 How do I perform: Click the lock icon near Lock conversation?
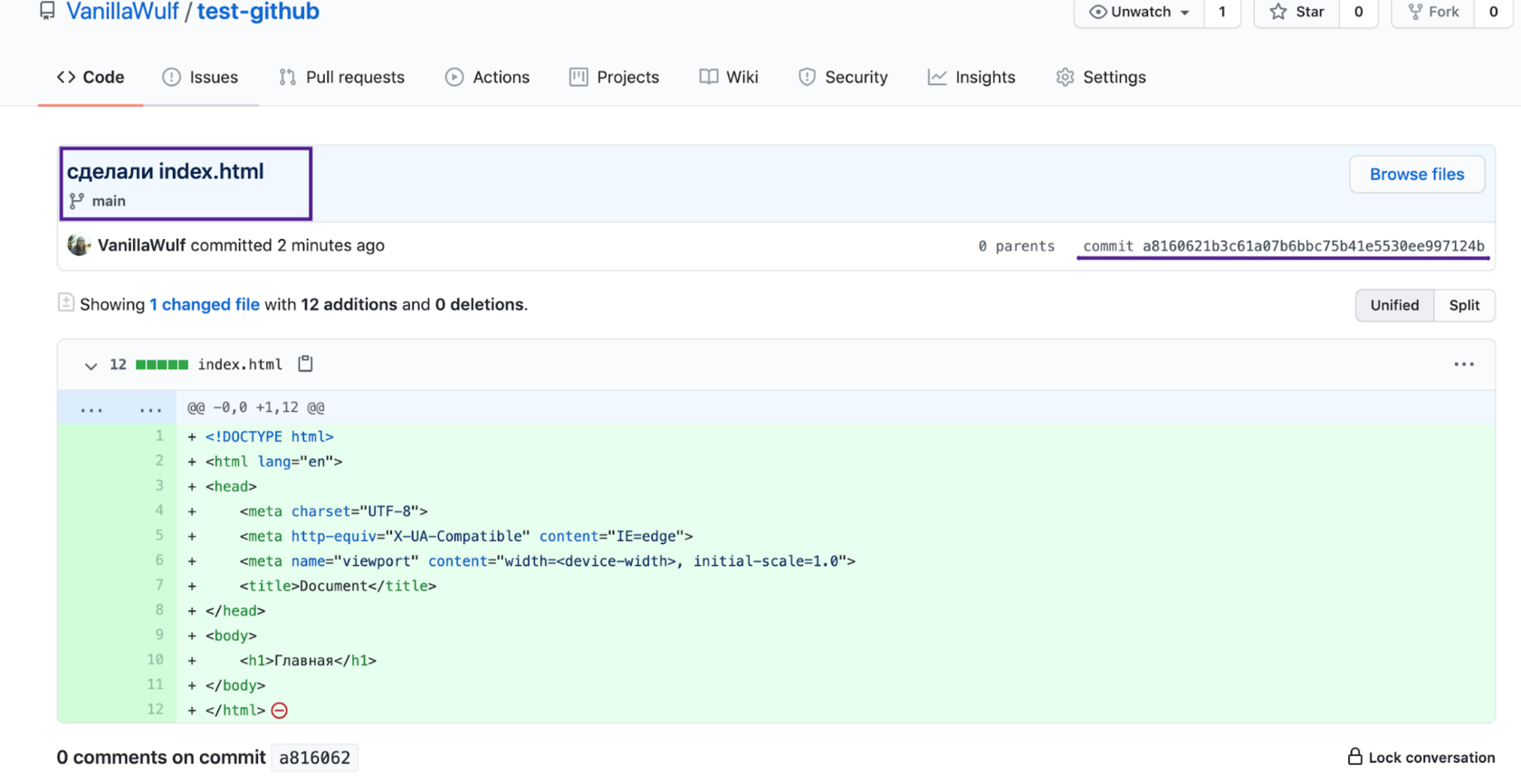click(x=1354, y=756)
